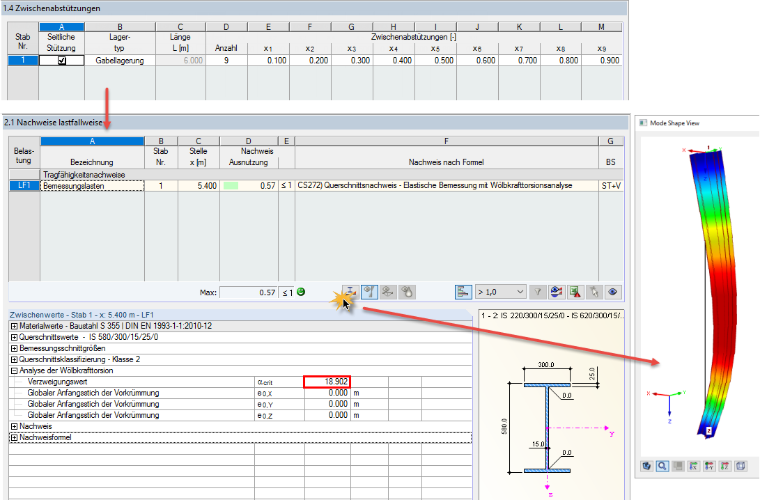Select the x9 cell with value 0.900
Image resolution: width=760 pixels, height=500 pixels.
click(602, 61)
